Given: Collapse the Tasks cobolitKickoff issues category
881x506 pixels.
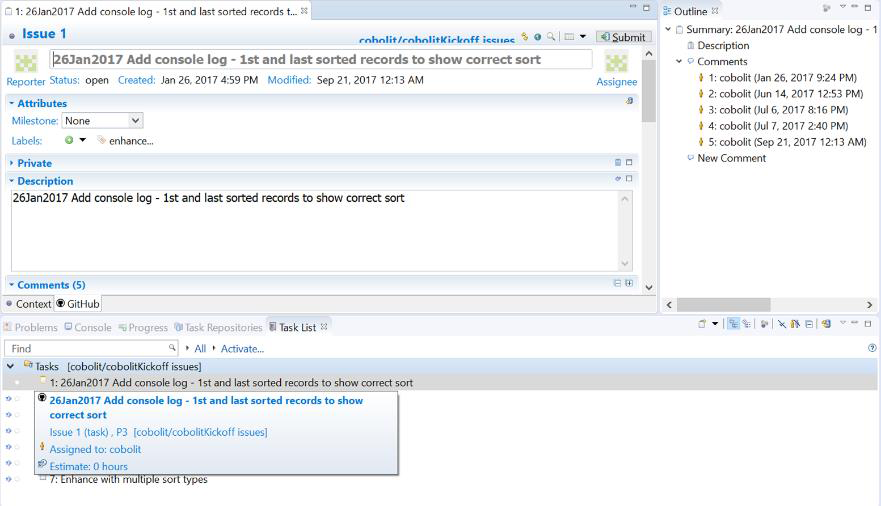Looking at the screenshot, I should (10, 366).
